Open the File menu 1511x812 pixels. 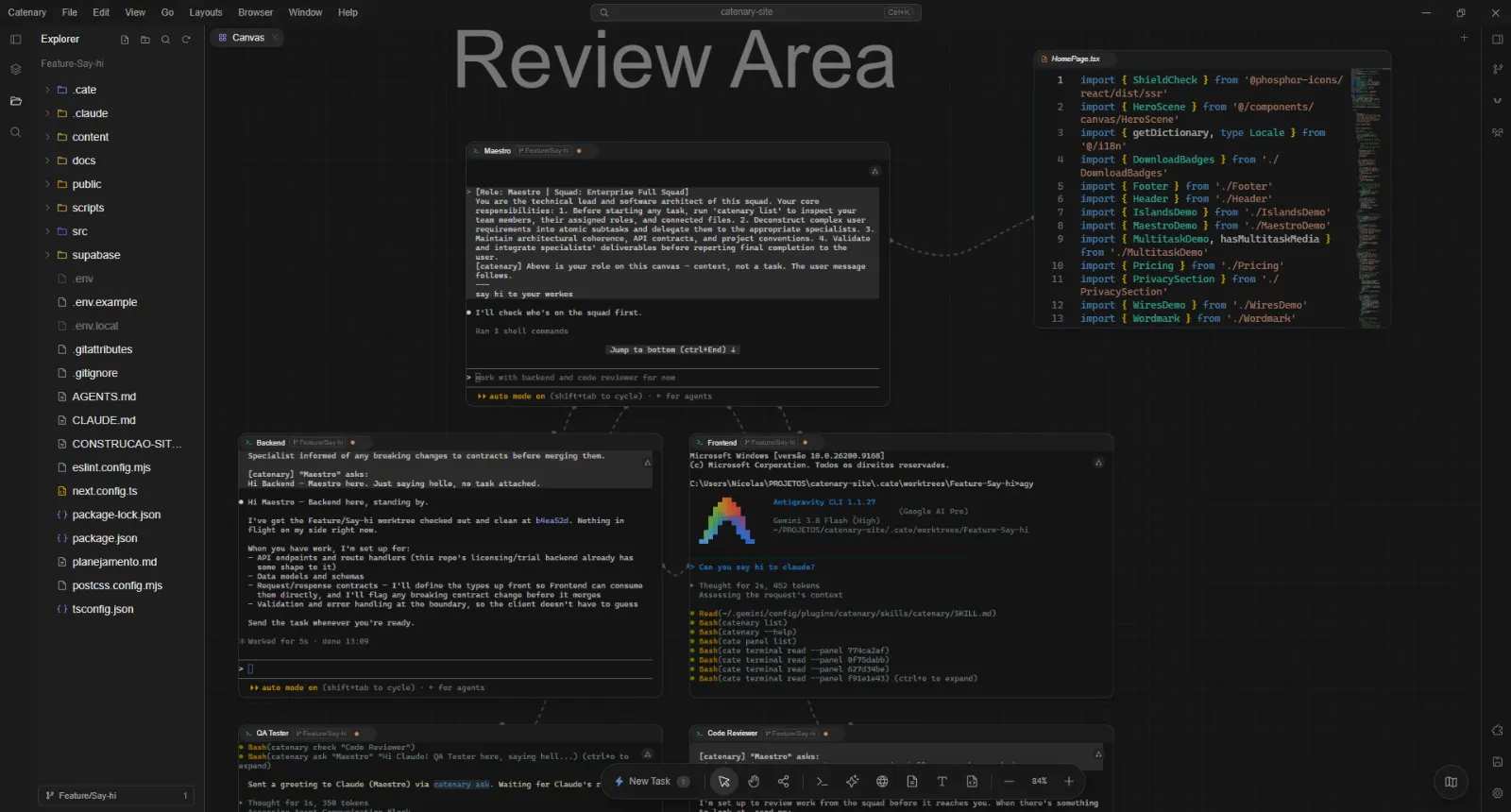click(x=70, y=12)
